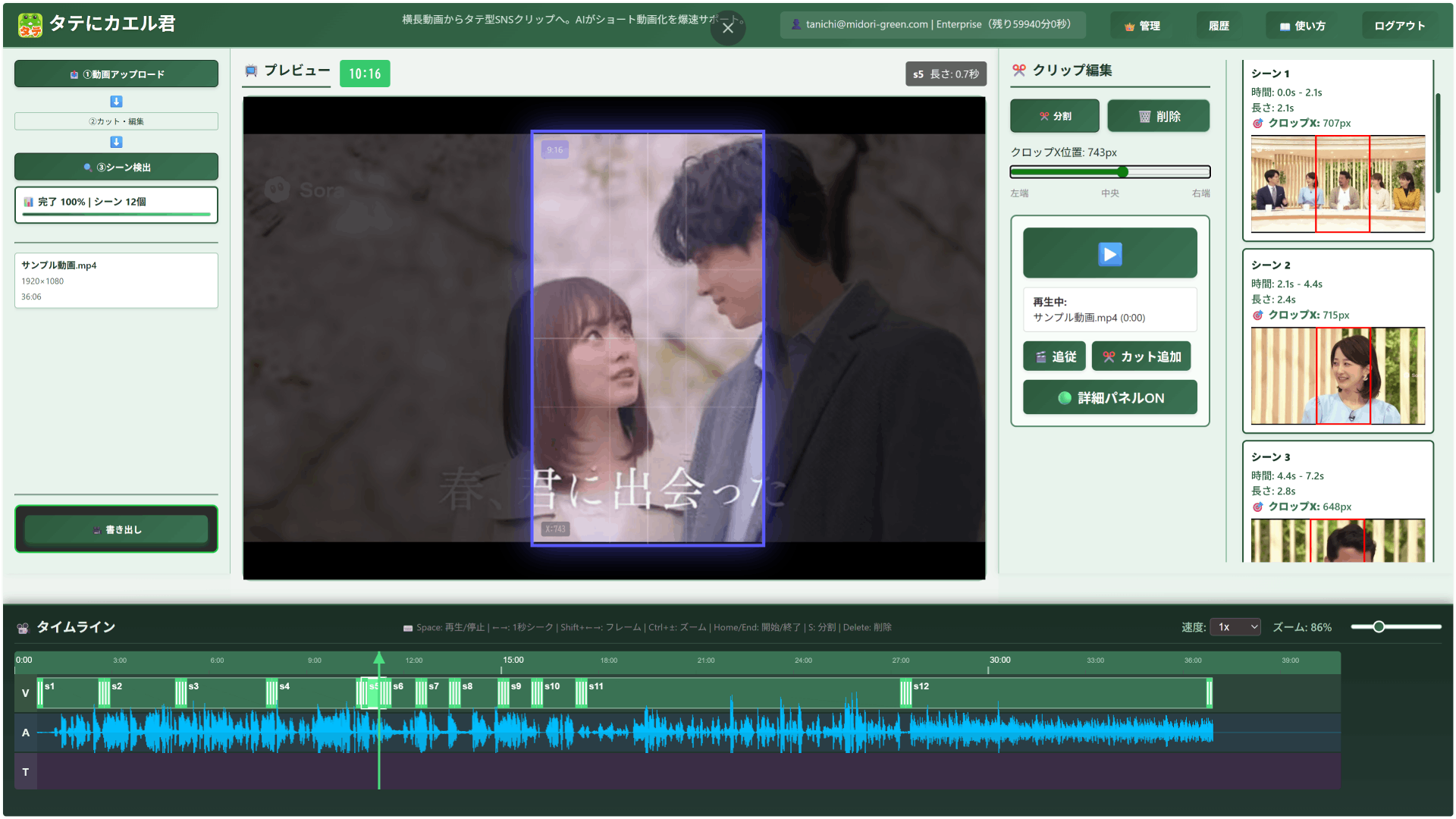1456x819 pixels.
Task: Click the ログアウト logout button
Action: tap(1399, 26)
